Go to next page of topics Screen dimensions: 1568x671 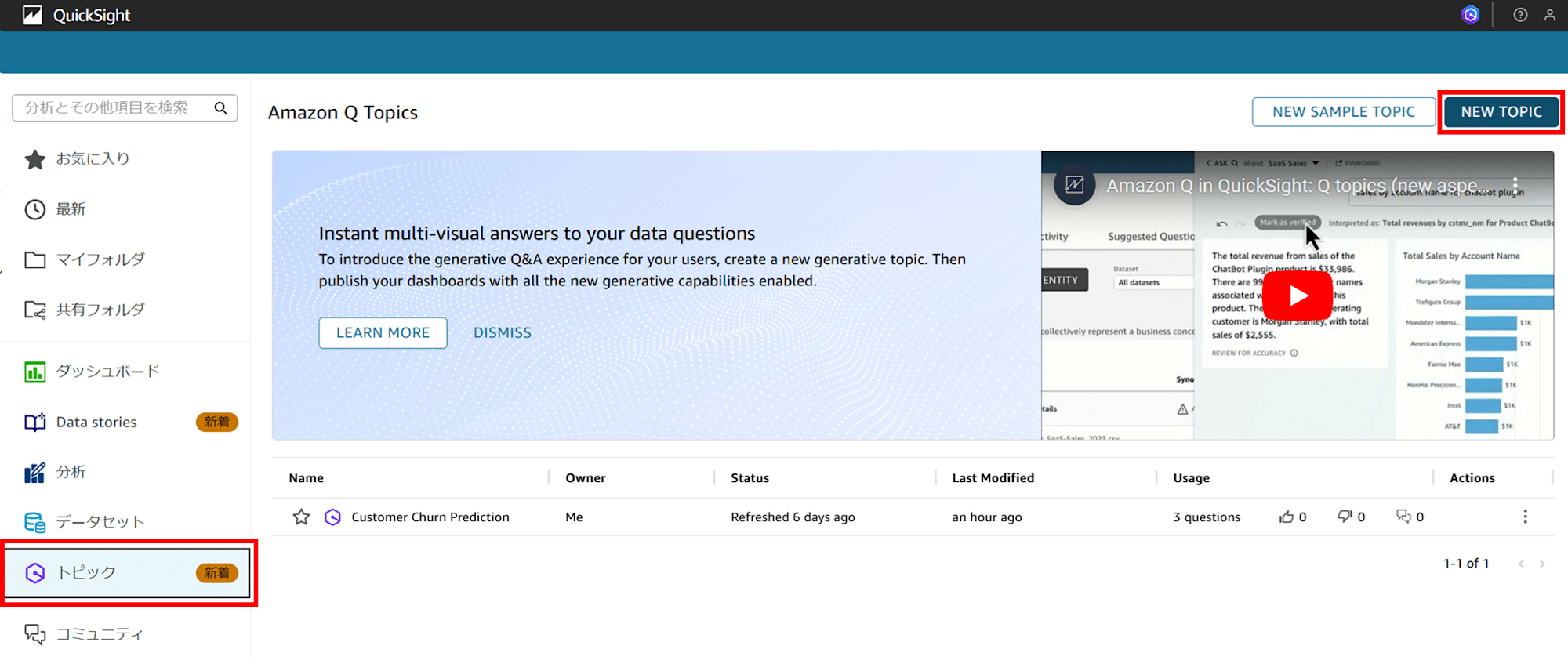click(1542, 564)
